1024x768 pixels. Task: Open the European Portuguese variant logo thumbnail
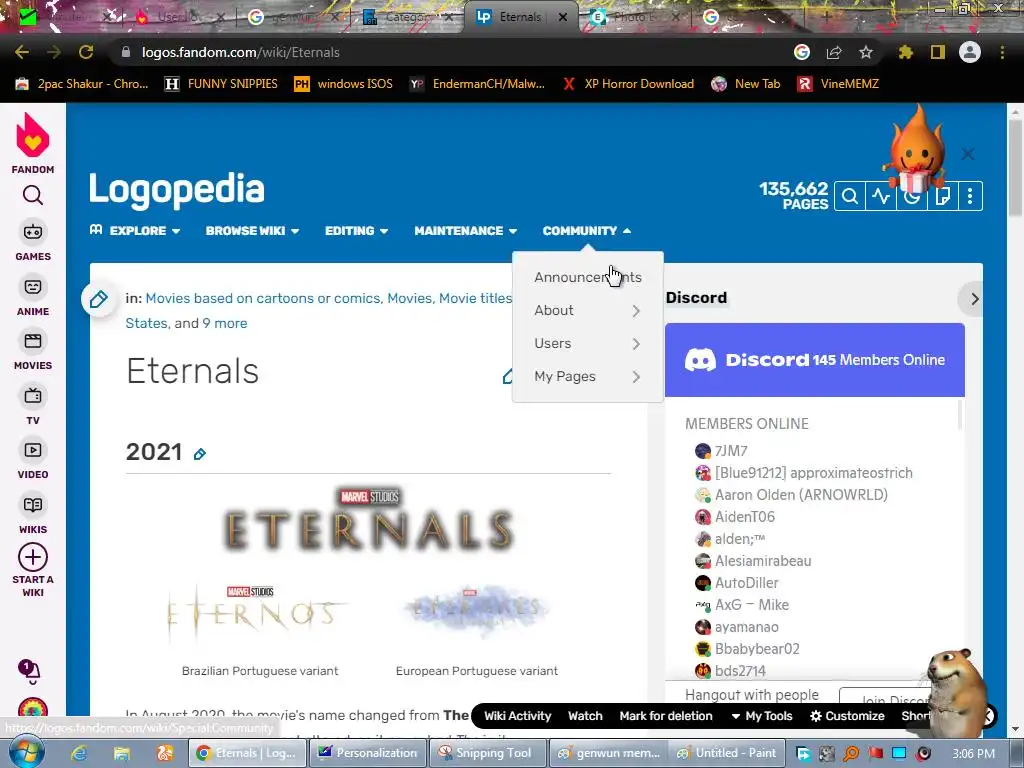pyautogui.click(x=477, y=611)
